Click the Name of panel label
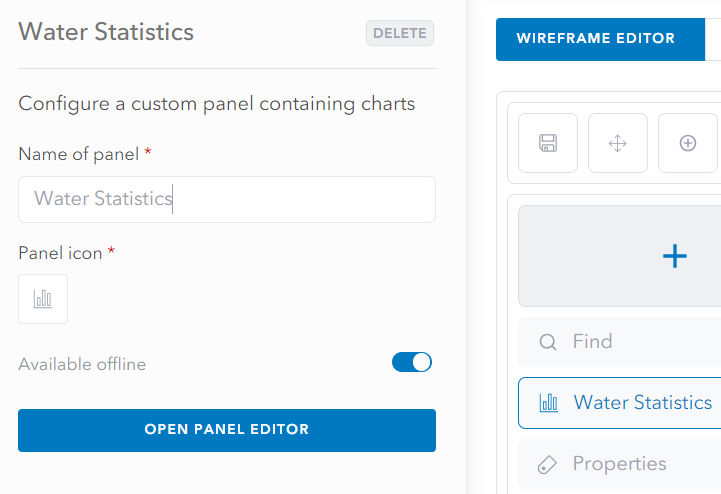Screen dimensions: 721x494 79,154
